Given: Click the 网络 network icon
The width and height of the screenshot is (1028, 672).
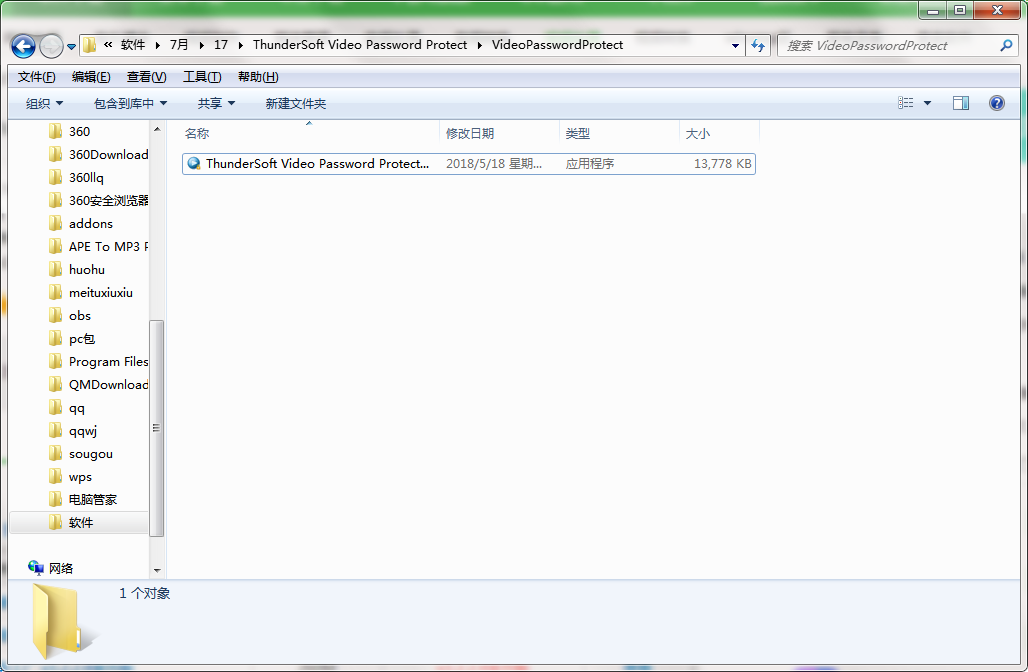Looking at the screenshot, I should (35, 568).
